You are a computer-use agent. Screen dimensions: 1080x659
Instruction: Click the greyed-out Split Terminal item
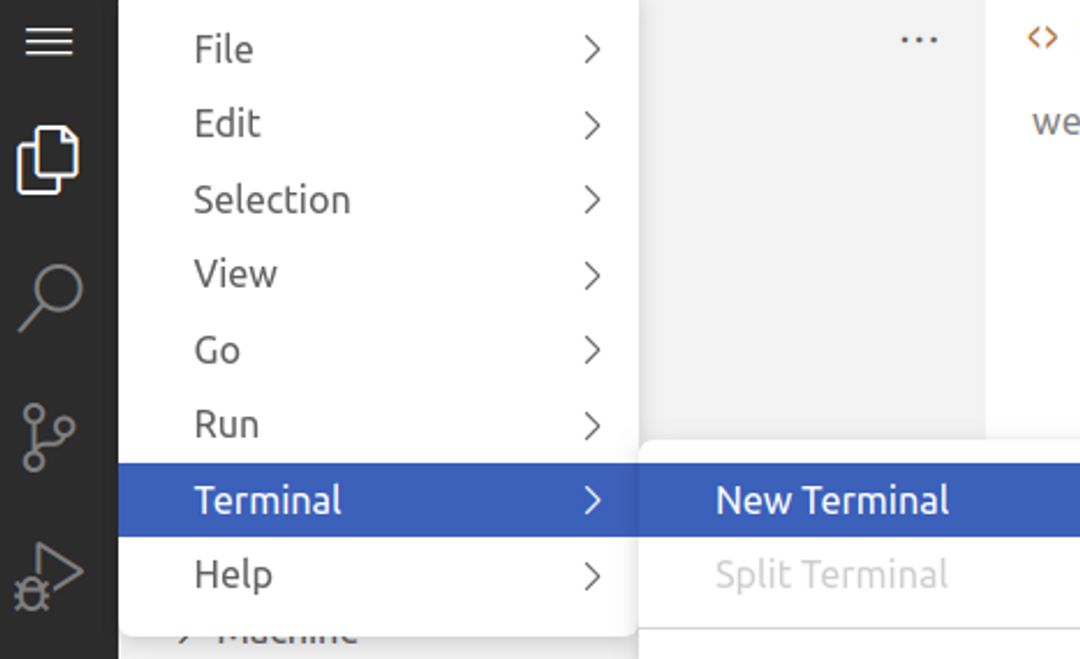[832, 575]
